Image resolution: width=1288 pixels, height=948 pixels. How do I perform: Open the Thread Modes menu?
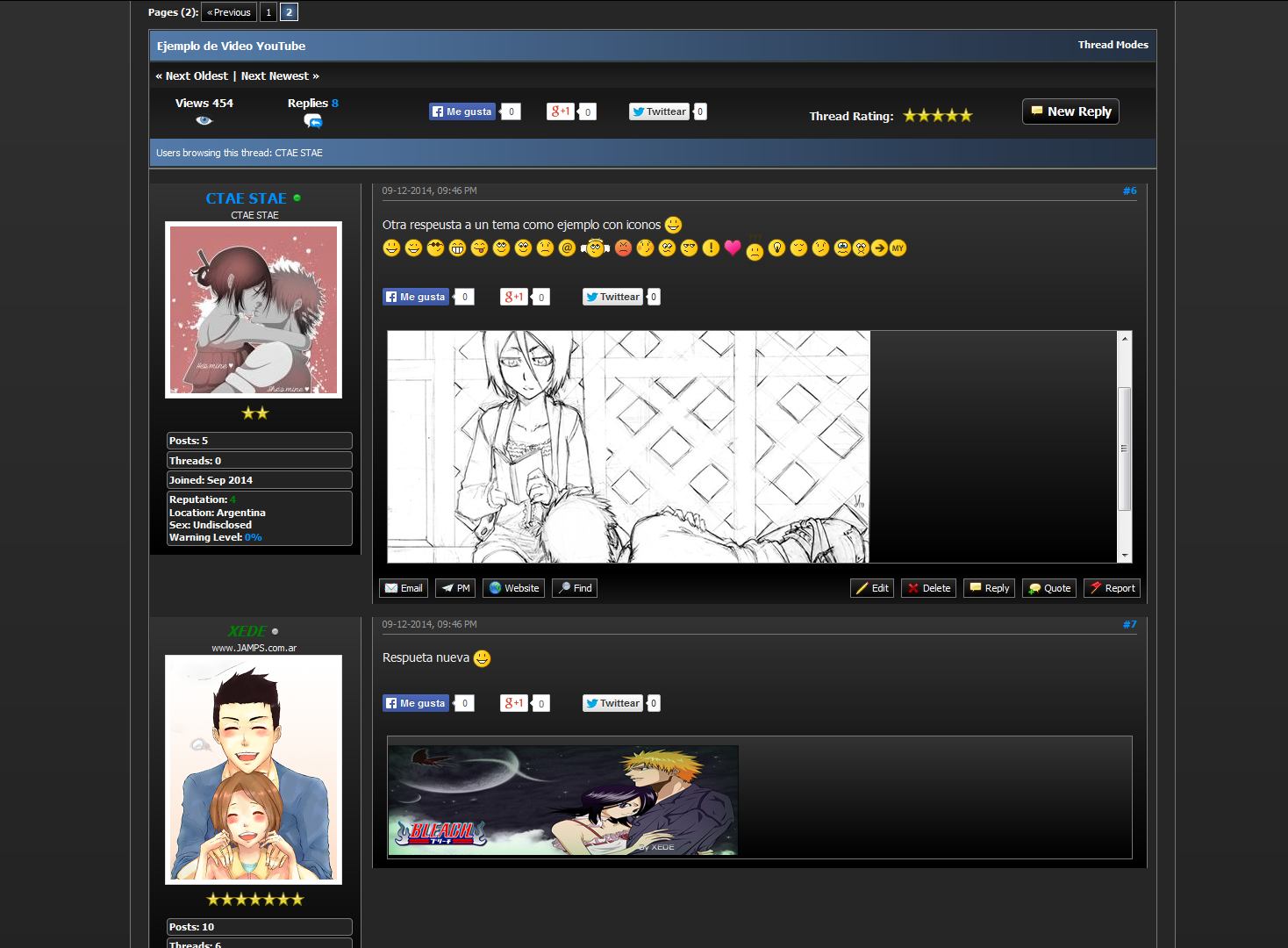tap(1113, 45)
